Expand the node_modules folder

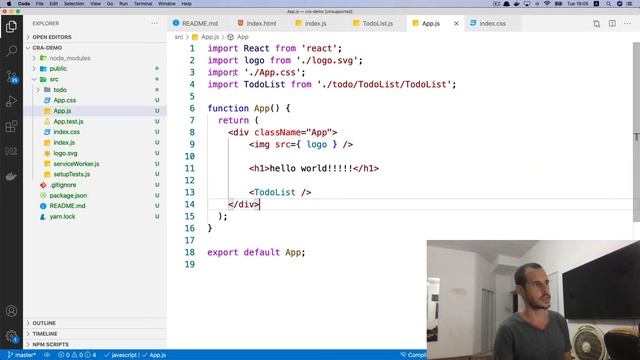pos(70,58)
